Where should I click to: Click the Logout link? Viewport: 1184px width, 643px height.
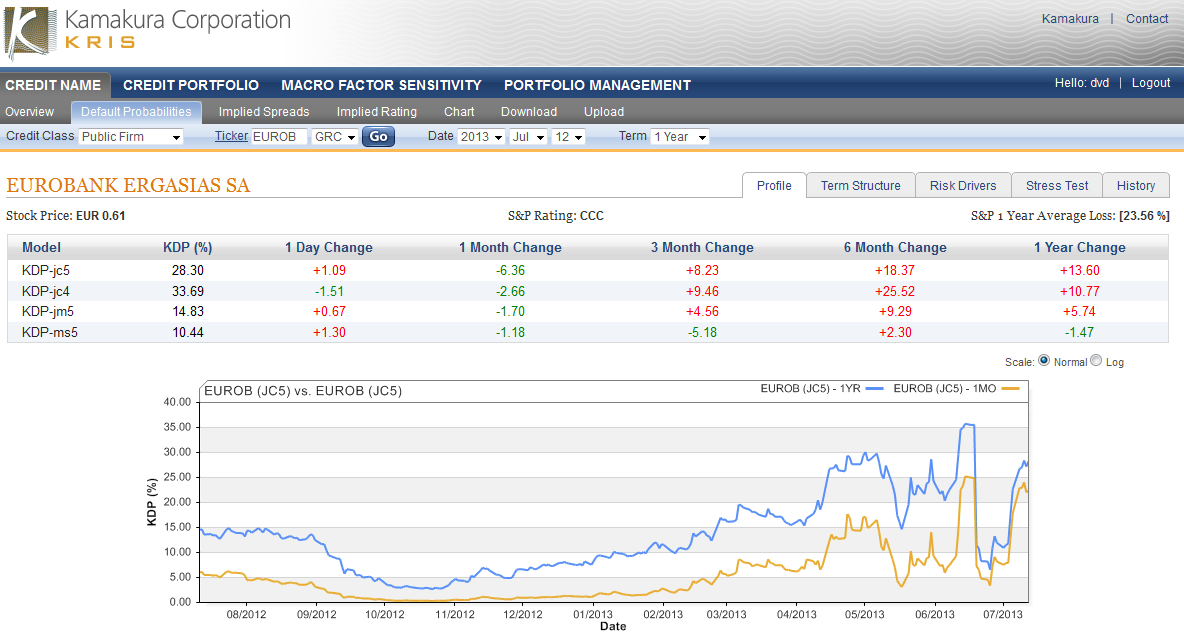1151,83
